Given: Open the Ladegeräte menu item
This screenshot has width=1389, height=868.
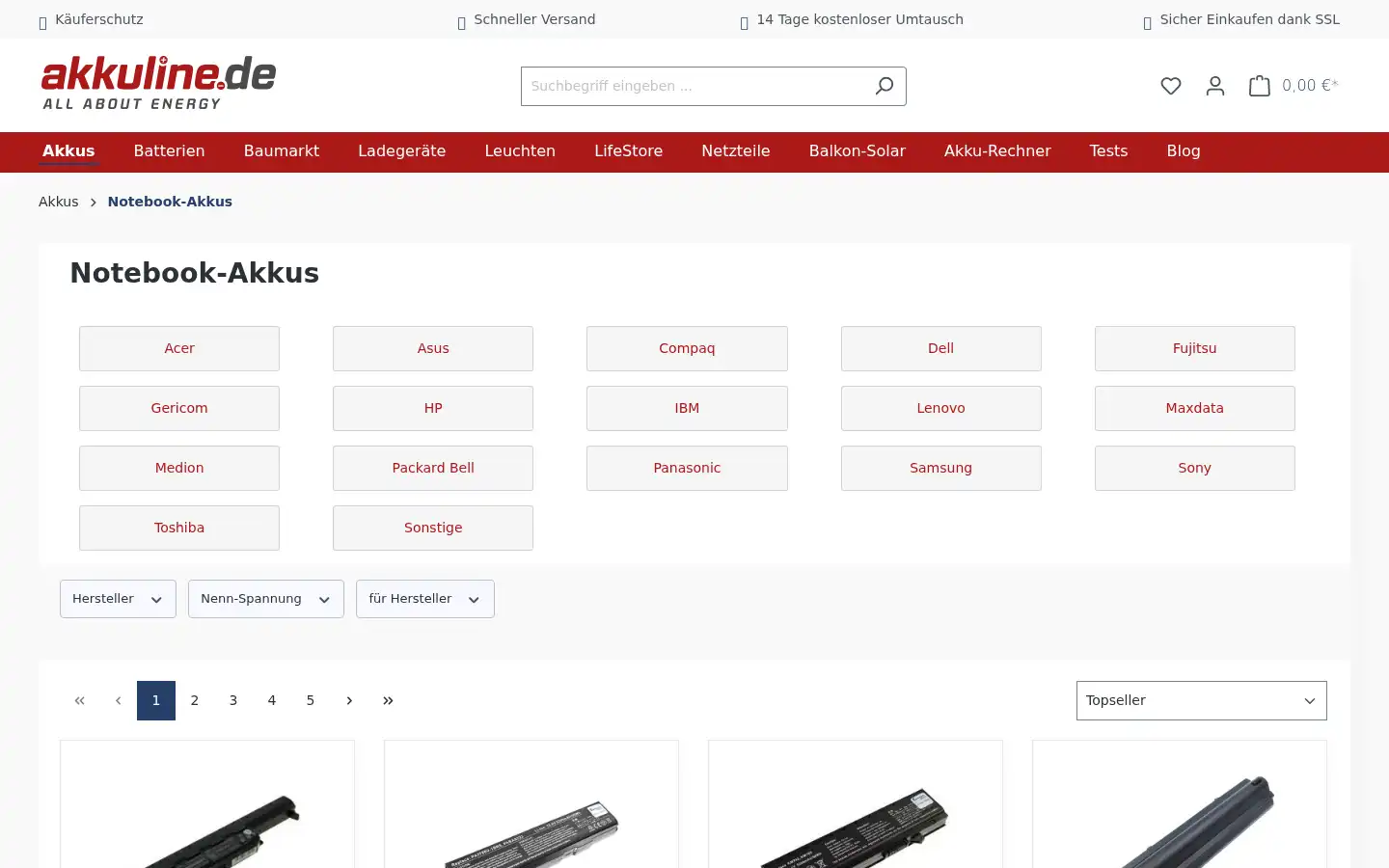Looking at the screenshot, I should tap(402, 151).
